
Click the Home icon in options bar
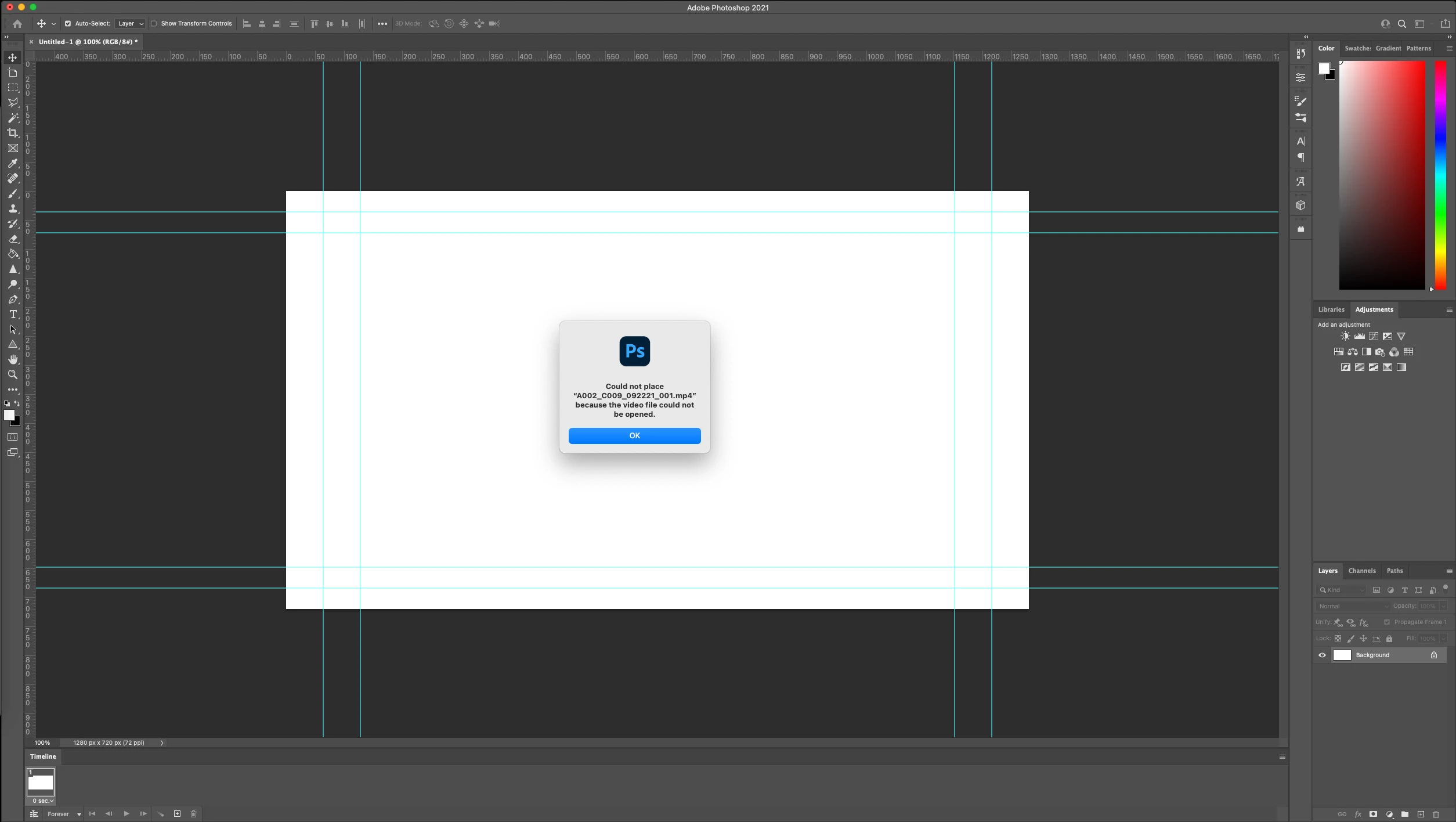point(17,24)
